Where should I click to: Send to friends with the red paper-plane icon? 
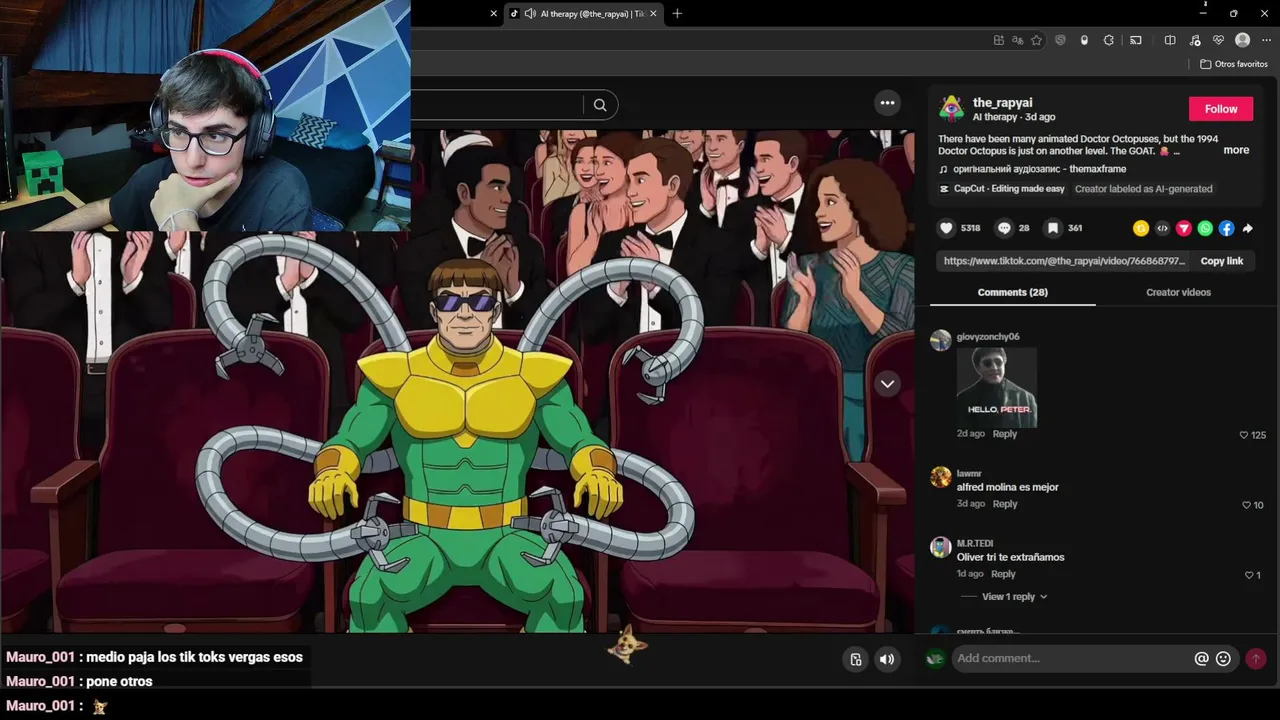click(1184, 228)
